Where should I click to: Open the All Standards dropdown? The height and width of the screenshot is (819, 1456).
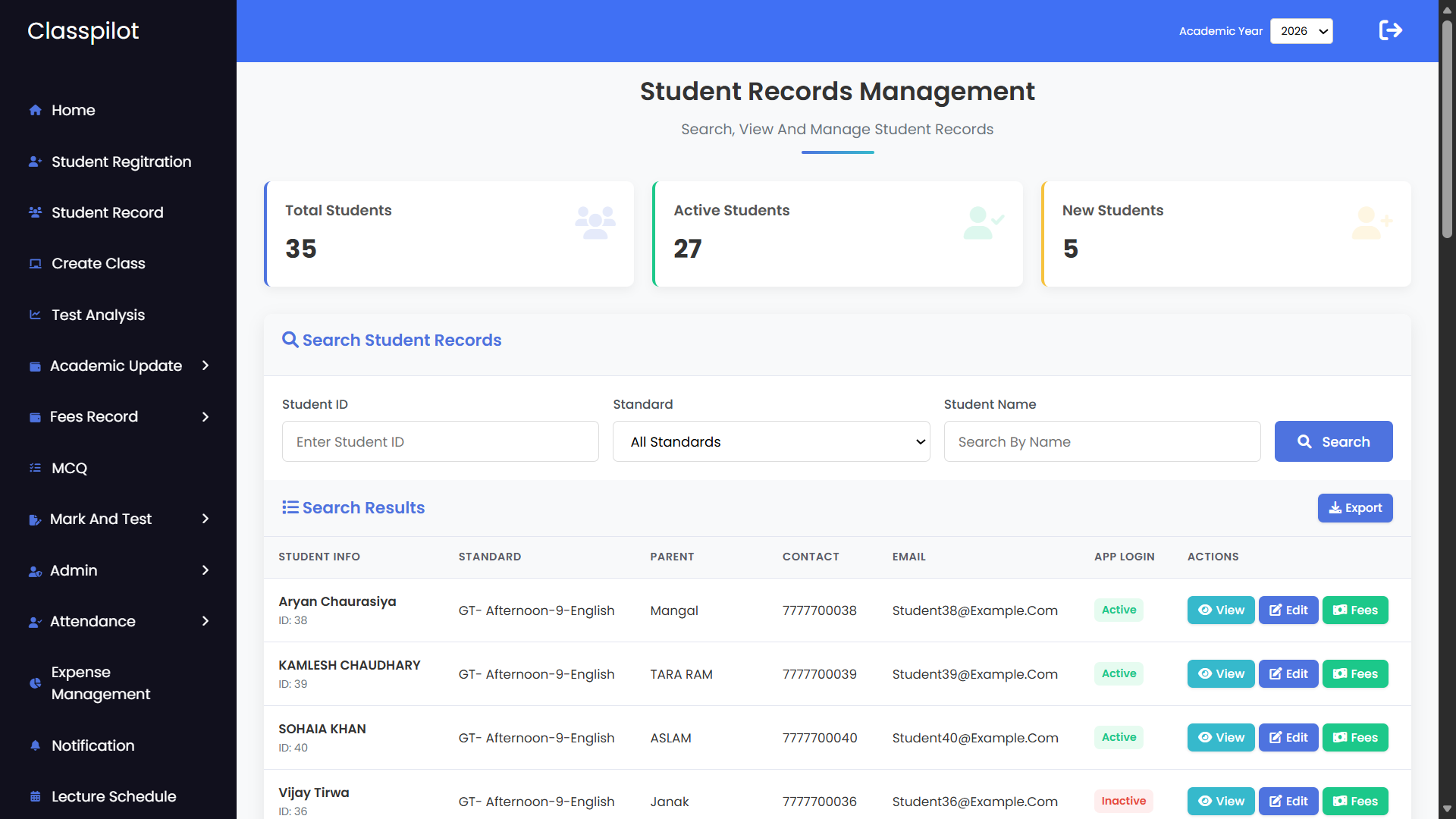[771, 441]
